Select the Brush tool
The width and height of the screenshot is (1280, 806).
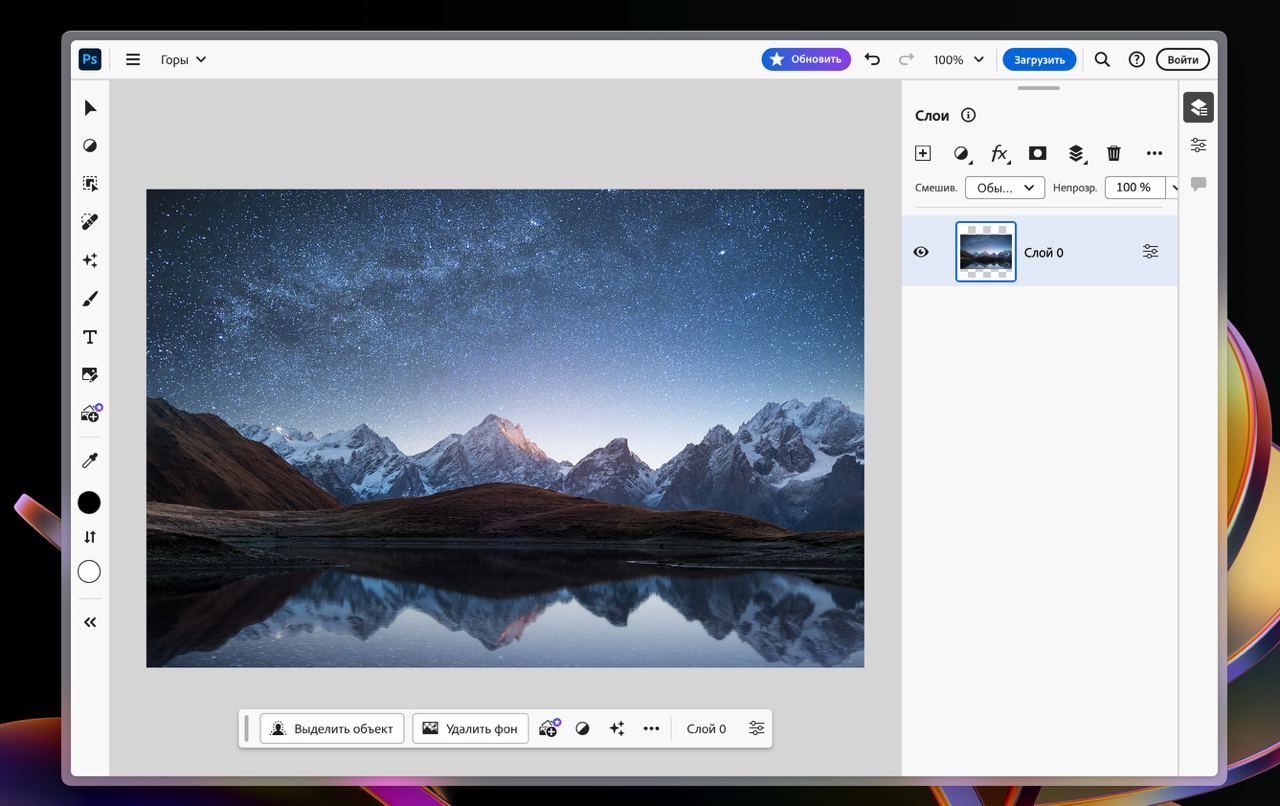click(90, 299)
